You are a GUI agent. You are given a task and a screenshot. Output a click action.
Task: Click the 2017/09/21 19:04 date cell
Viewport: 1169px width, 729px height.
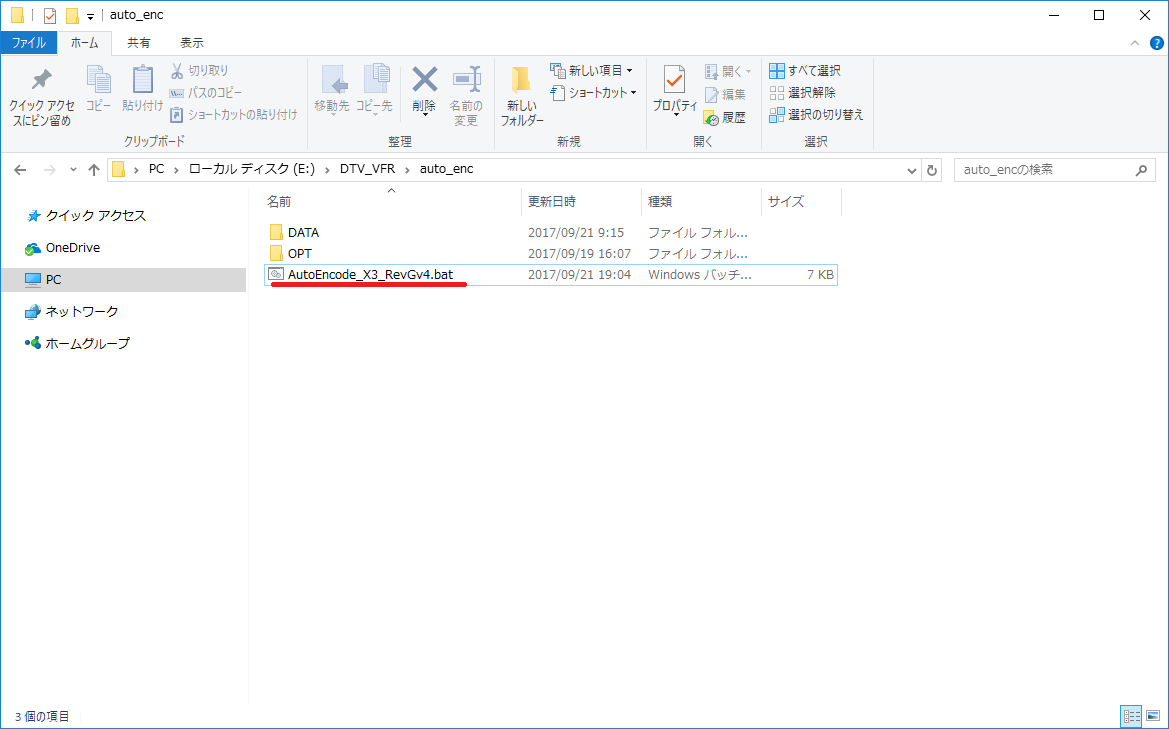(579, 274)
